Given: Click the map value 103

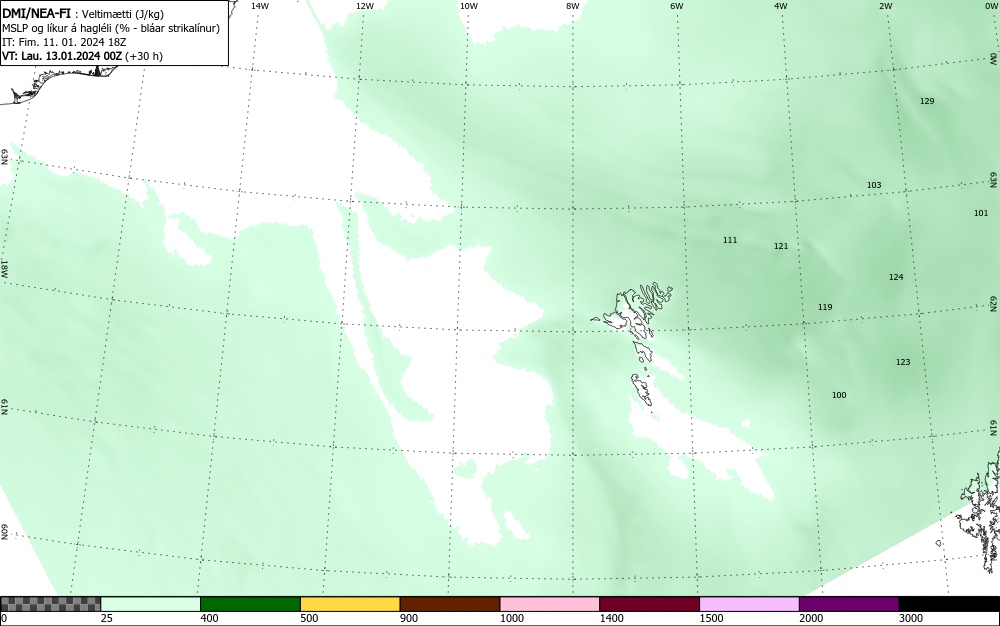Looking at the screenshot, I should (874, 185).
